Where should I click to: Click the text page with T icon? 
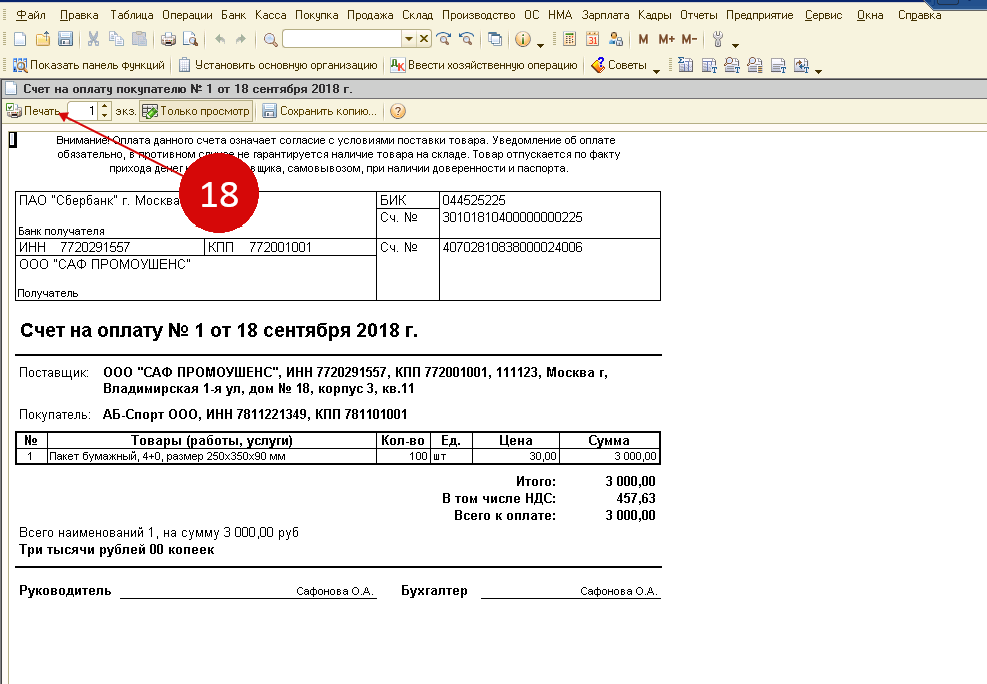click(x=778, y=65)
